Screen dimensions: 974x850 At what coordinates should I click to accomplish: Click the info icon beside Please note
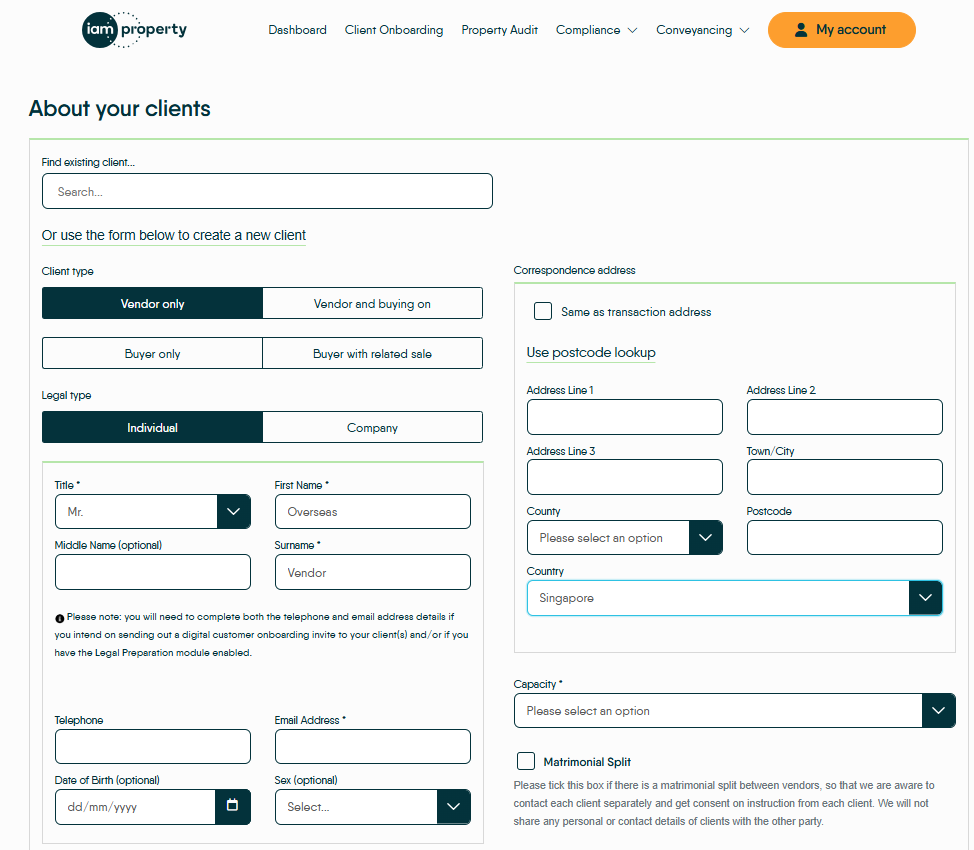tap(60, 618)
